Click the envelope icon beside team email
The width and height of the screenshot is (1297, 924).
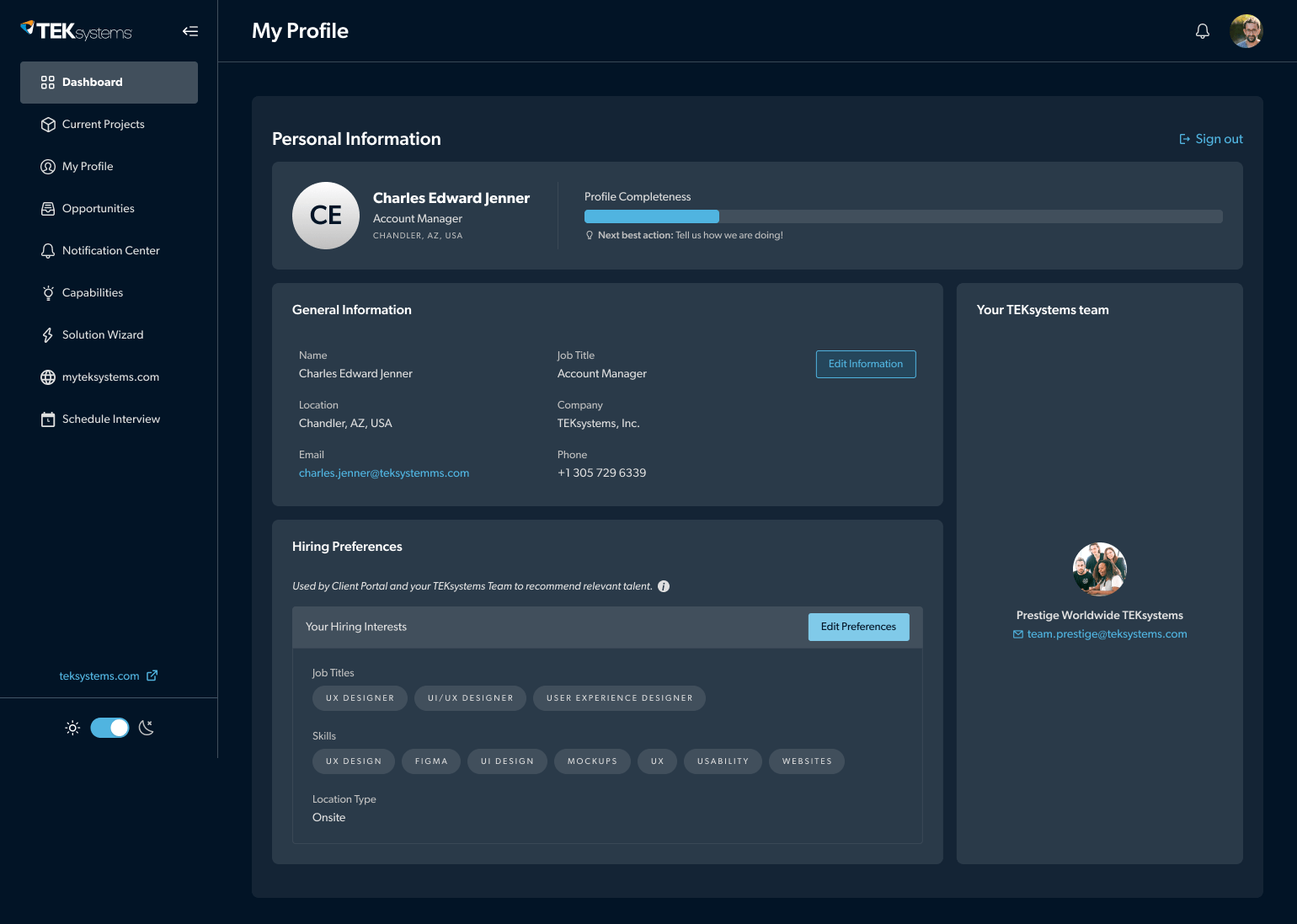tap(1018, 634)
